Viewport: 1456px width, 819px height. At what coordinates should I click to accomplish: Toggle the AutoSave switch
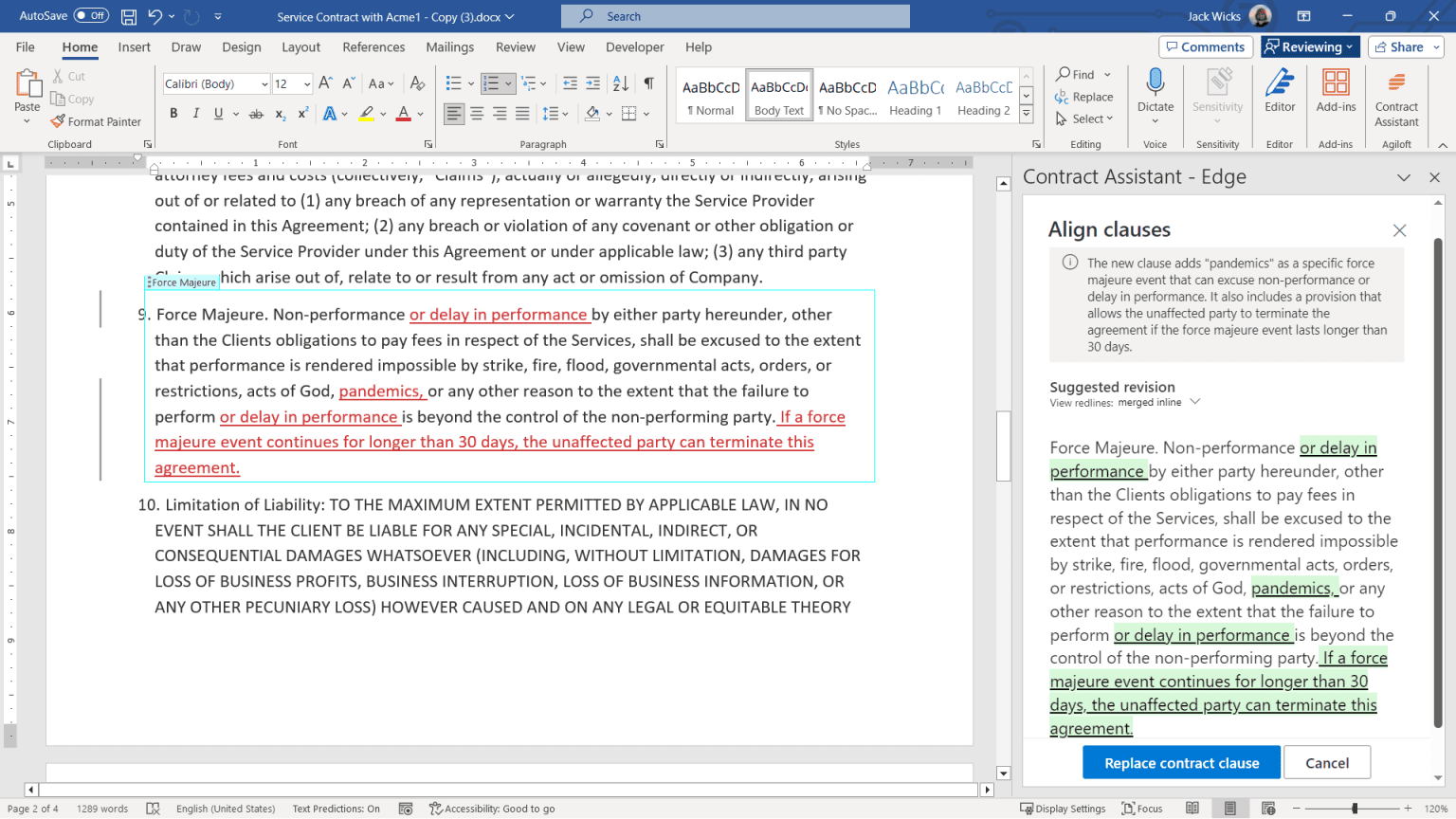(91, 16)
